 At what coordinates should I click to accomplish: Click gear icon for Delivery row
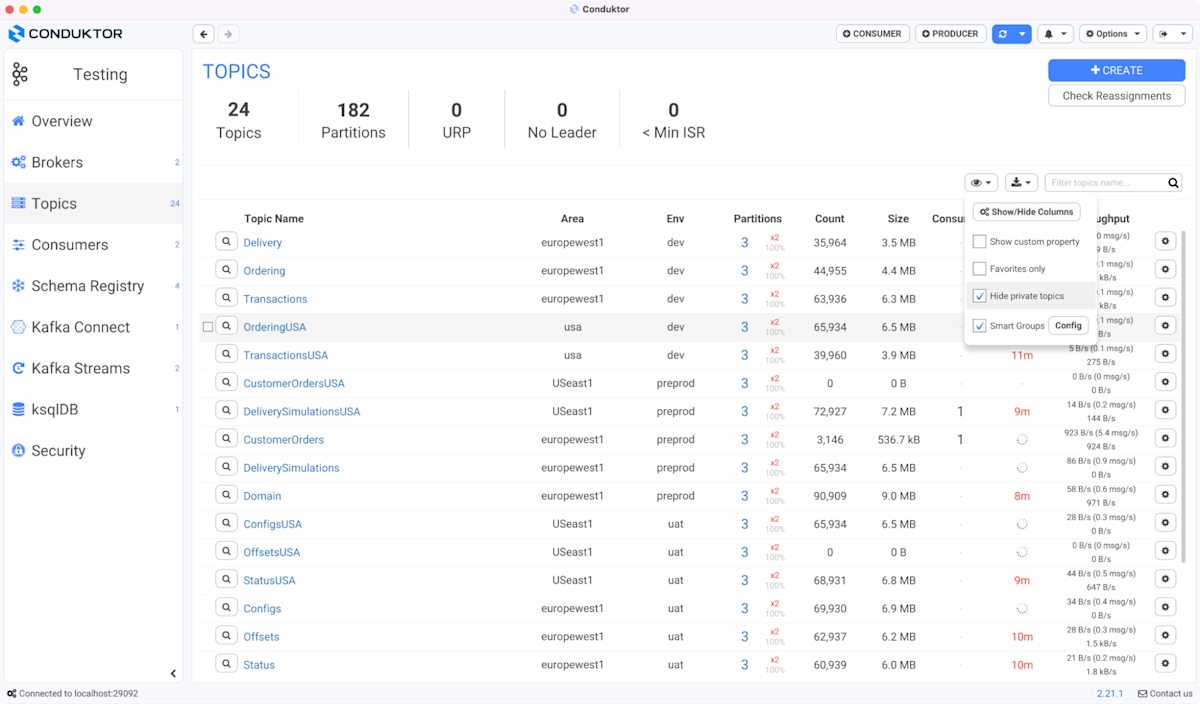pyautogui.click(x=1165, y=241)
